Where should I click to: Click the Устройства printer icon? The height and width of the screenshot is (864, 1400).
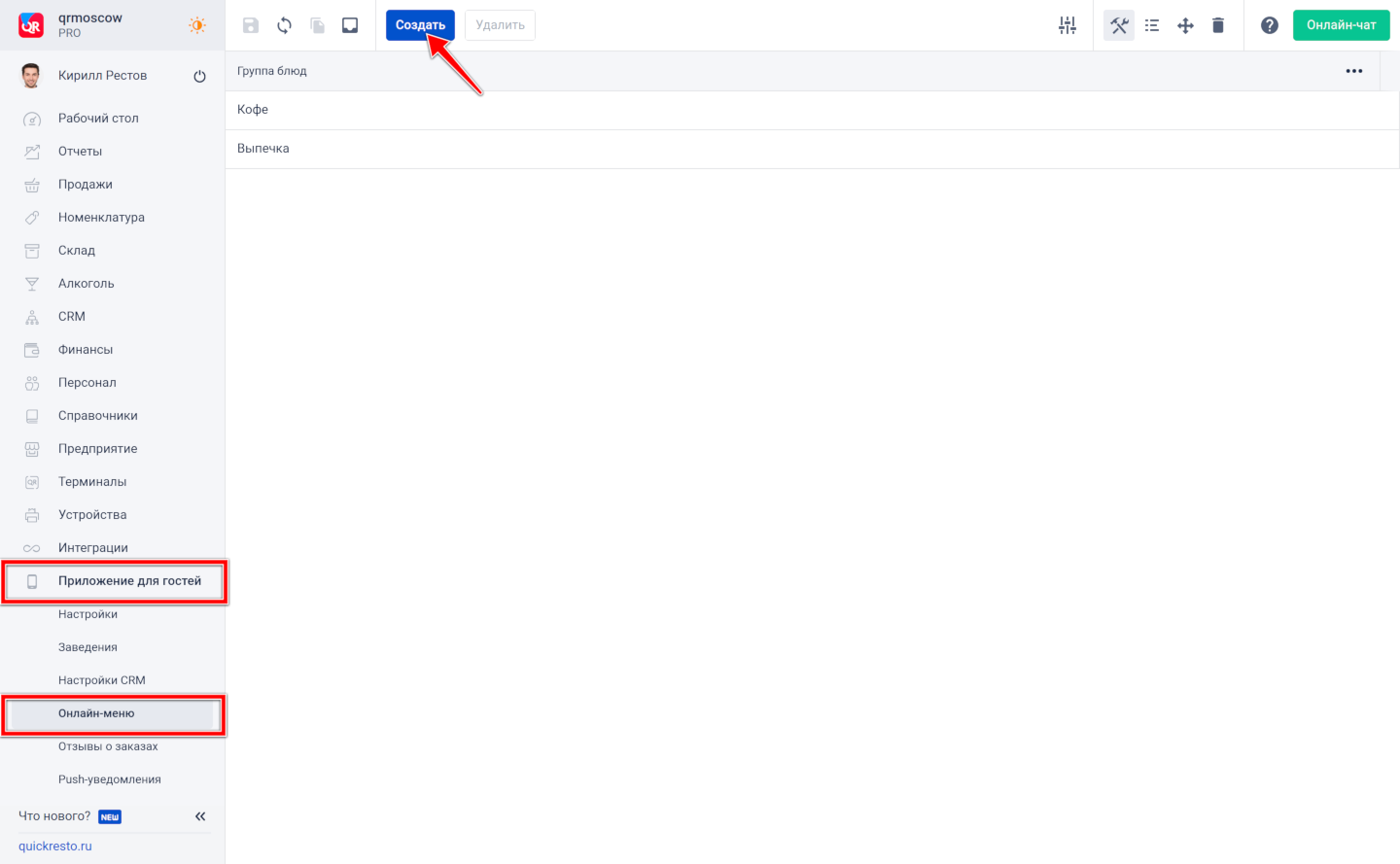coord(32,515)
